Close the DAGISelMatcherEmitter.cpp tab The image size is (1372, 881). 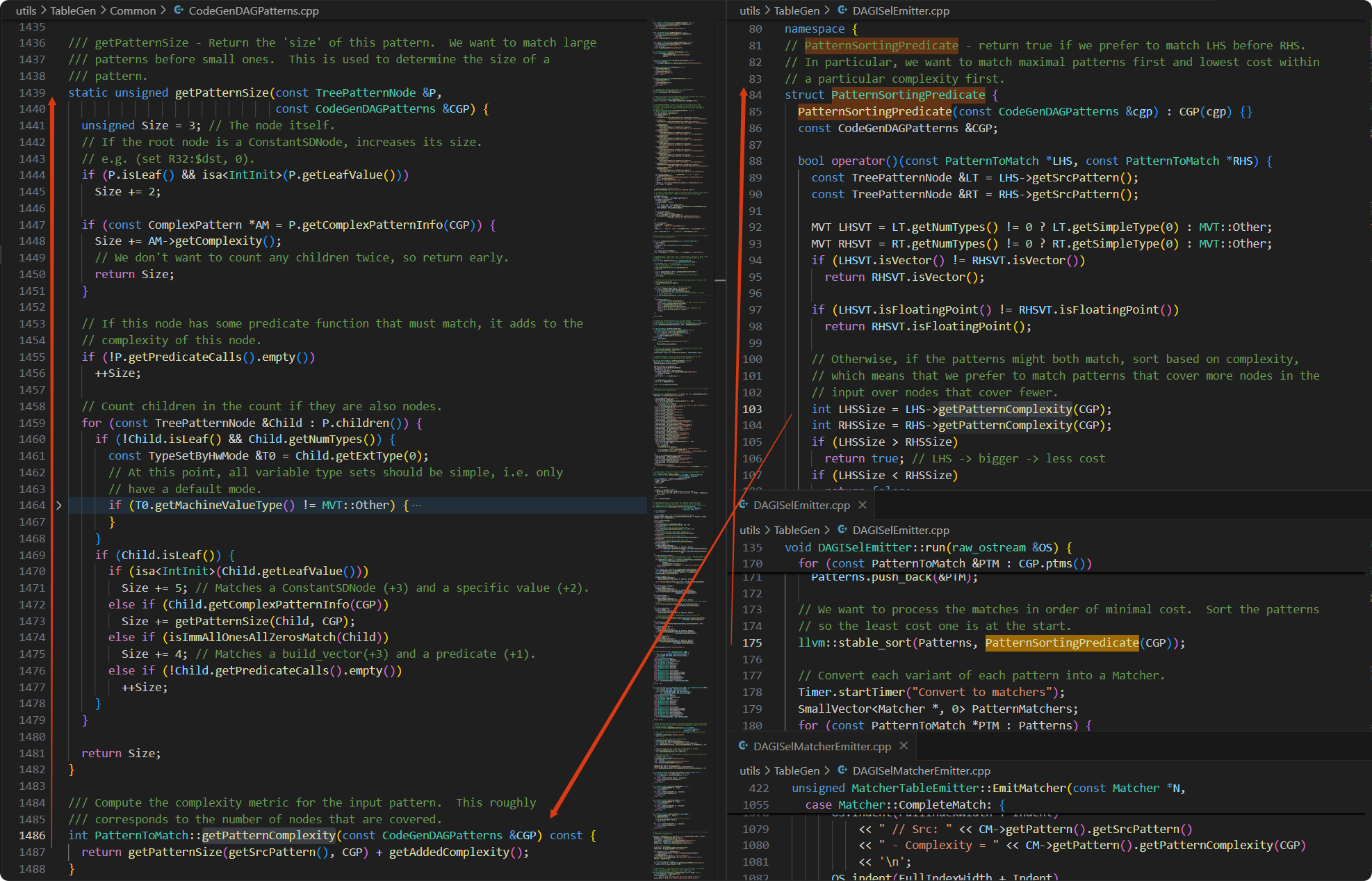click(x=904, y=746)
